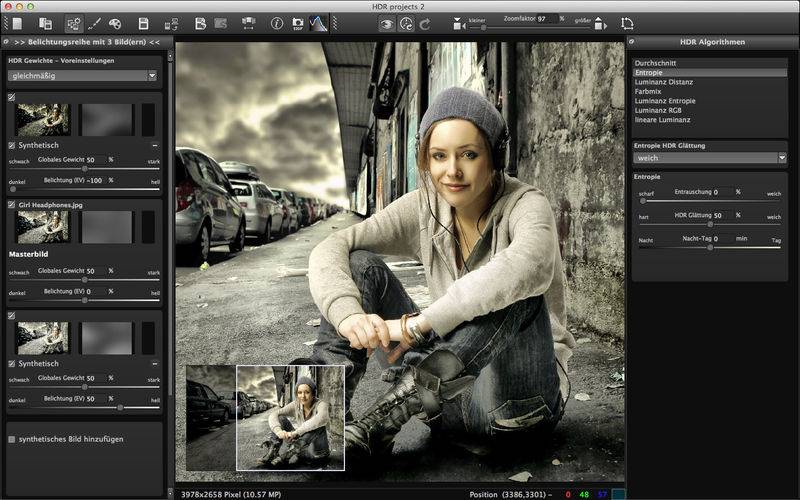Select the brush tool icon
The image size is (800, 500).
click(x=94, y=22)
